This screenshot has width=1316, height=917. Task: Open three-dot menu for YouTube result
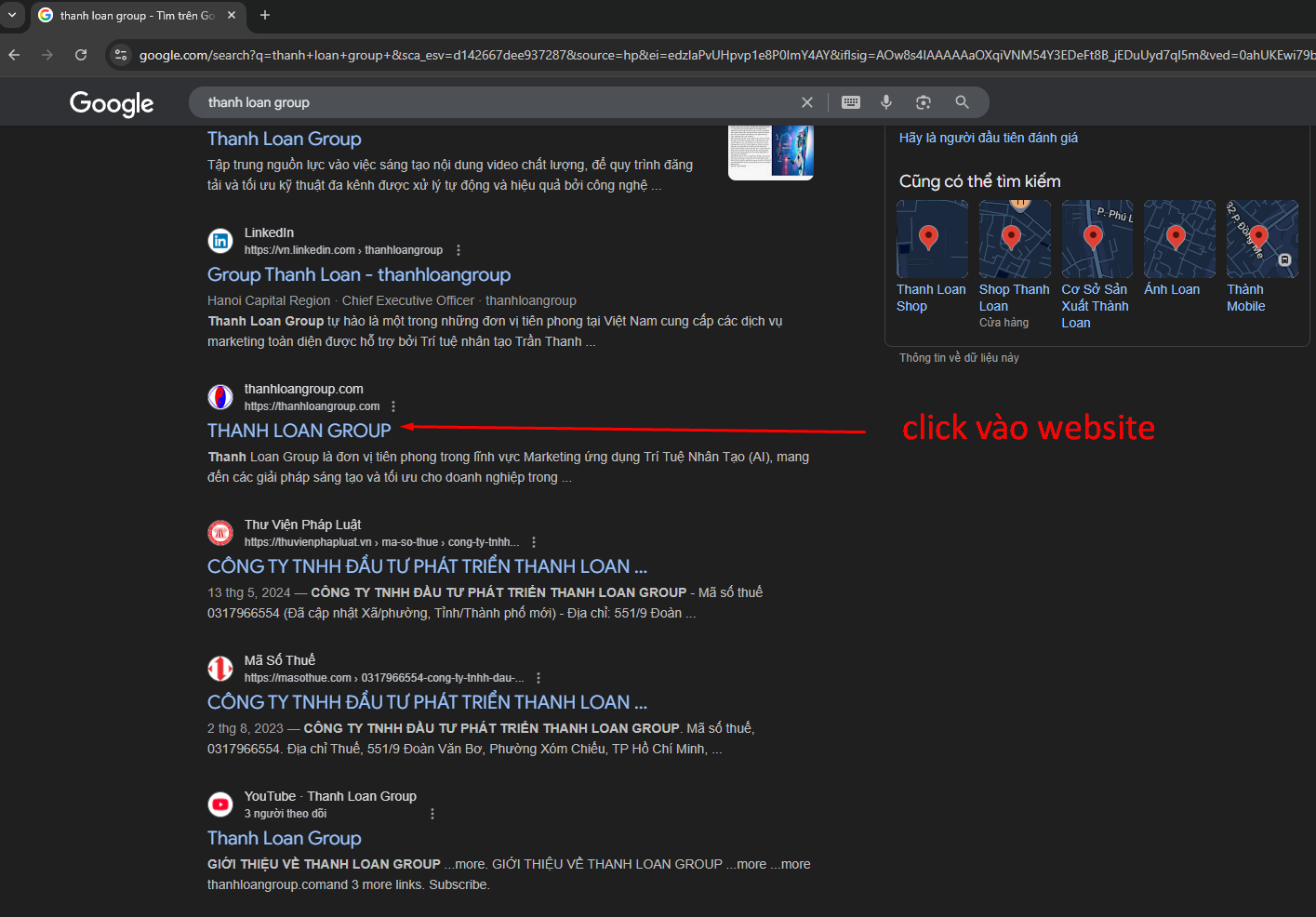coord(432,814)
